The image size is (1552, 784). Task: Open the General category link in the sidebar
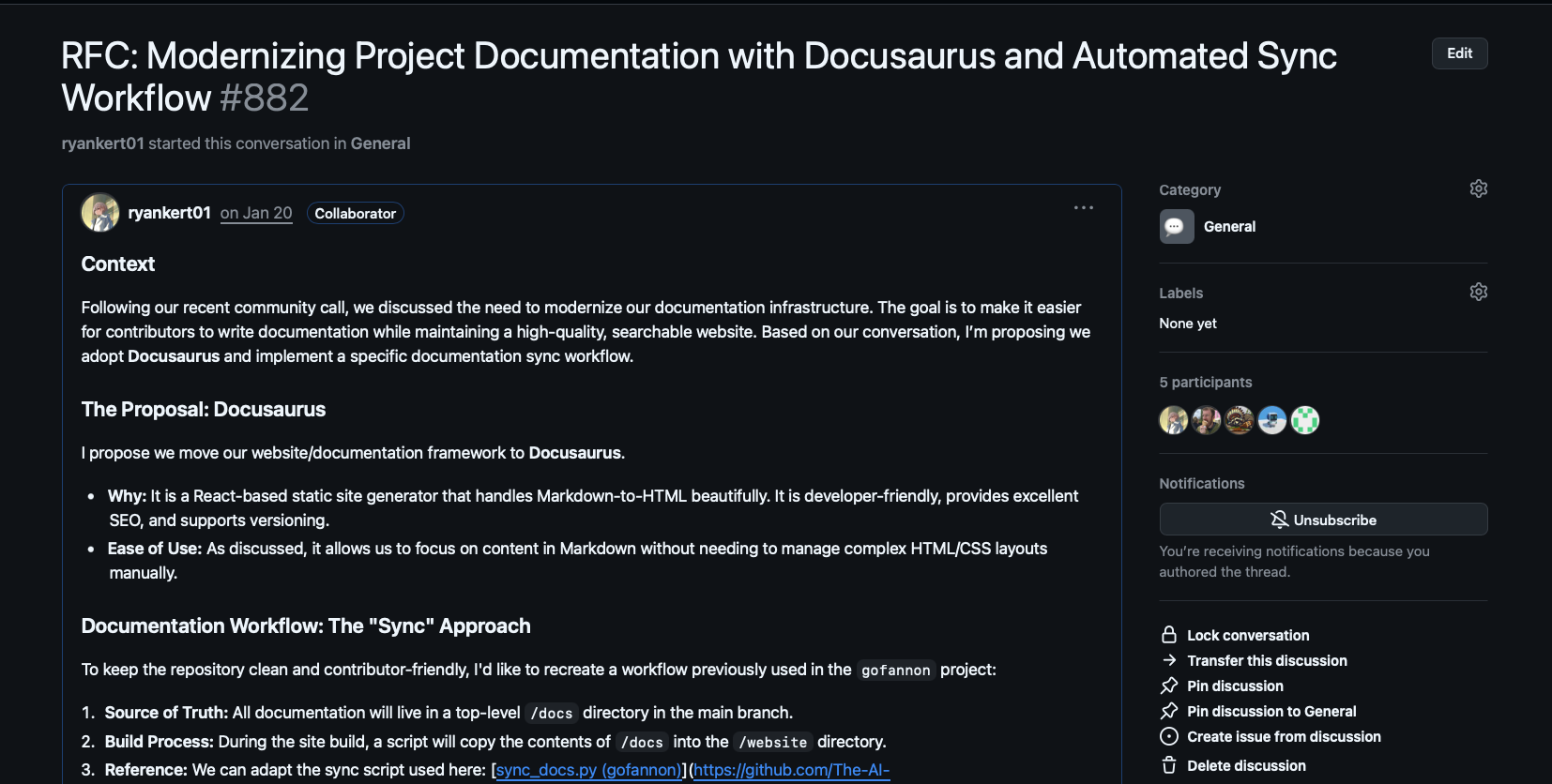[x=1229, y=226]
